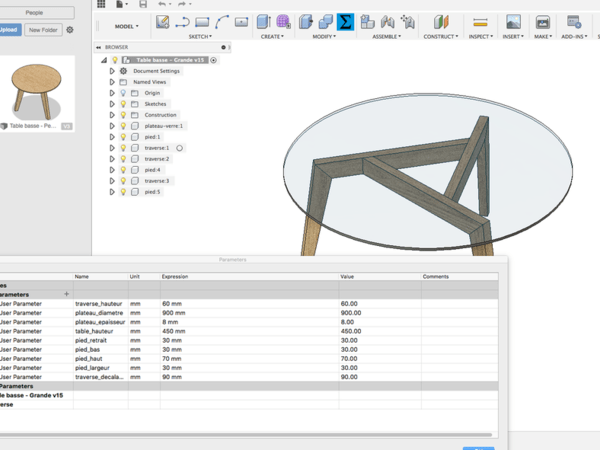Select the As-built Joint tool
This screenshot has width=600, height=450.
click(408, 22)
